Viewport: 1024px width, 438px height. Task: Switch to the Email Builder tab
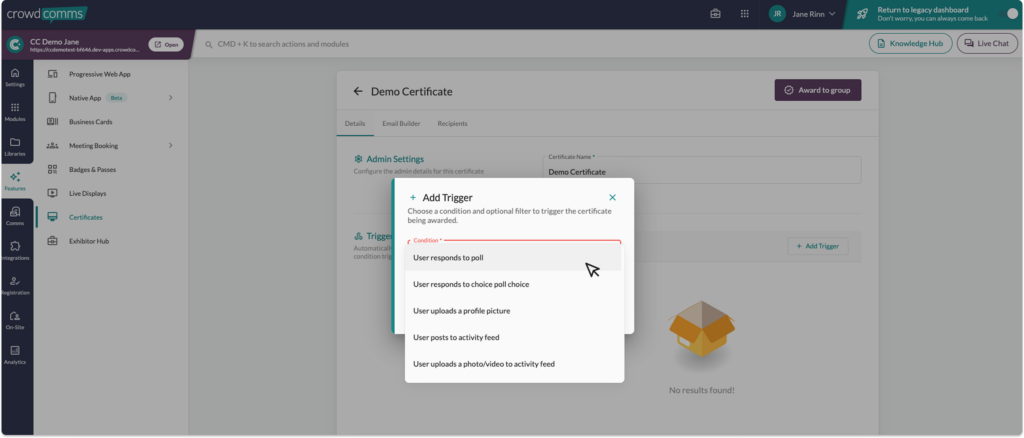click(x=401, y=124)
